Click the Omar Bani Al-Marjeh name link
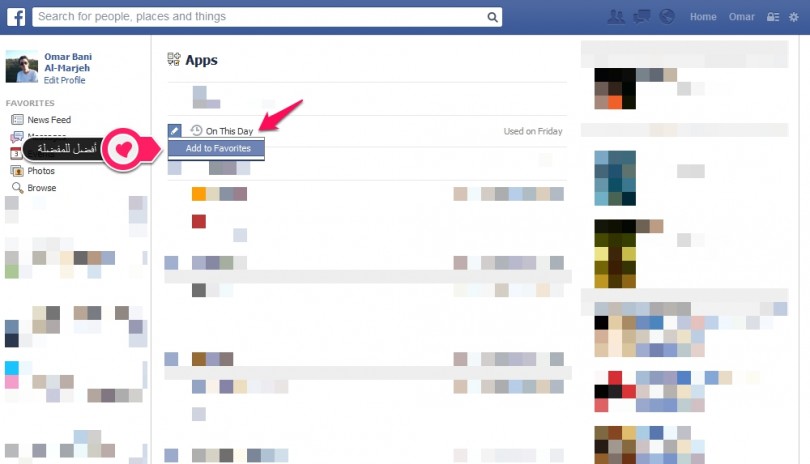This screenshot has width=810, height=464. click(x=68, y=62)
